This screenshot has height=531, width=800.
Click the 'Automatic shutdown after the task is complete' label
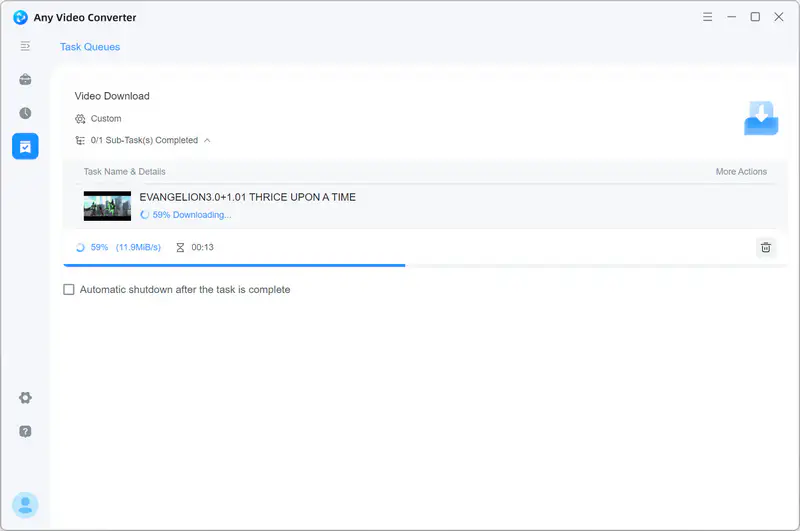pos(185,290)
